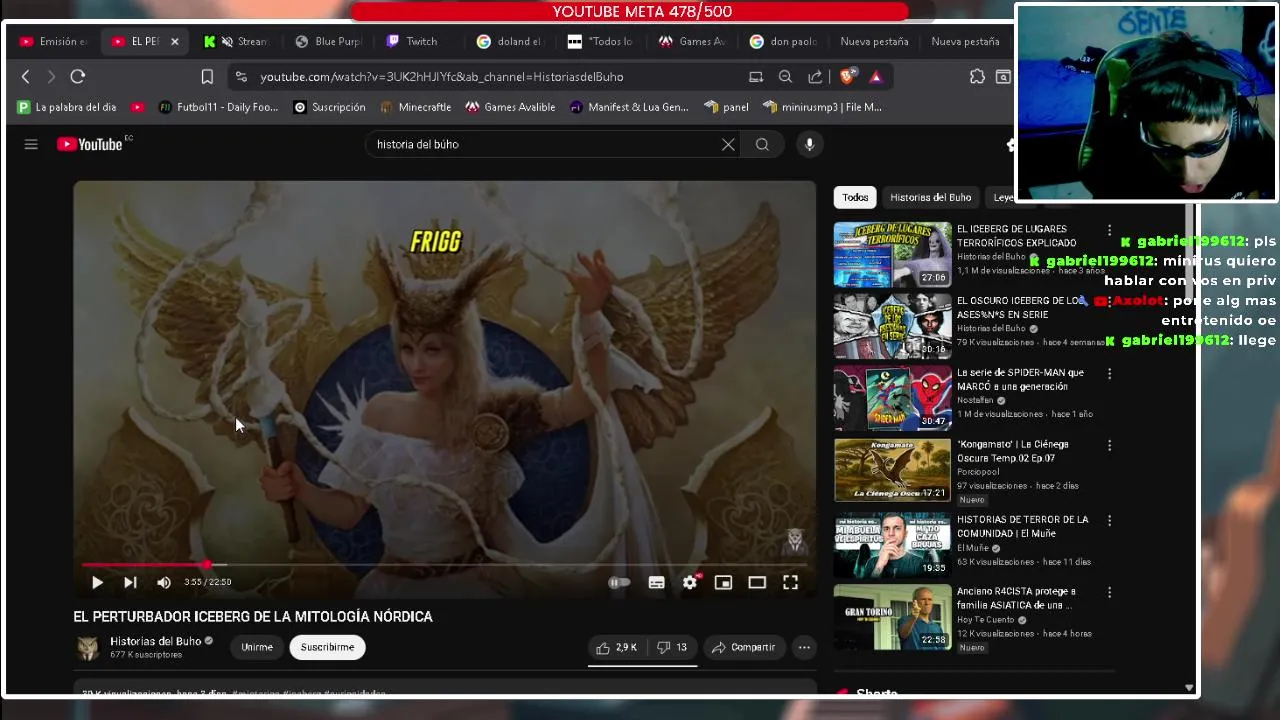Open site information icon in address bar
1280x720 pixels.
pos(240,76)
